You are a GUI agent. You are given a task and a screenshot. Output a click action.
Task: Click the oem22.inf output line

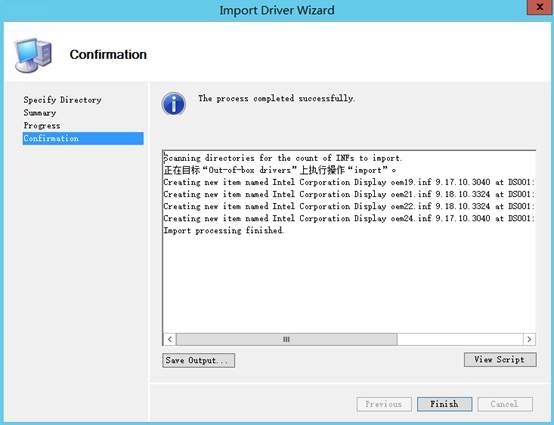pyautogui.click(x=349, y=206)
